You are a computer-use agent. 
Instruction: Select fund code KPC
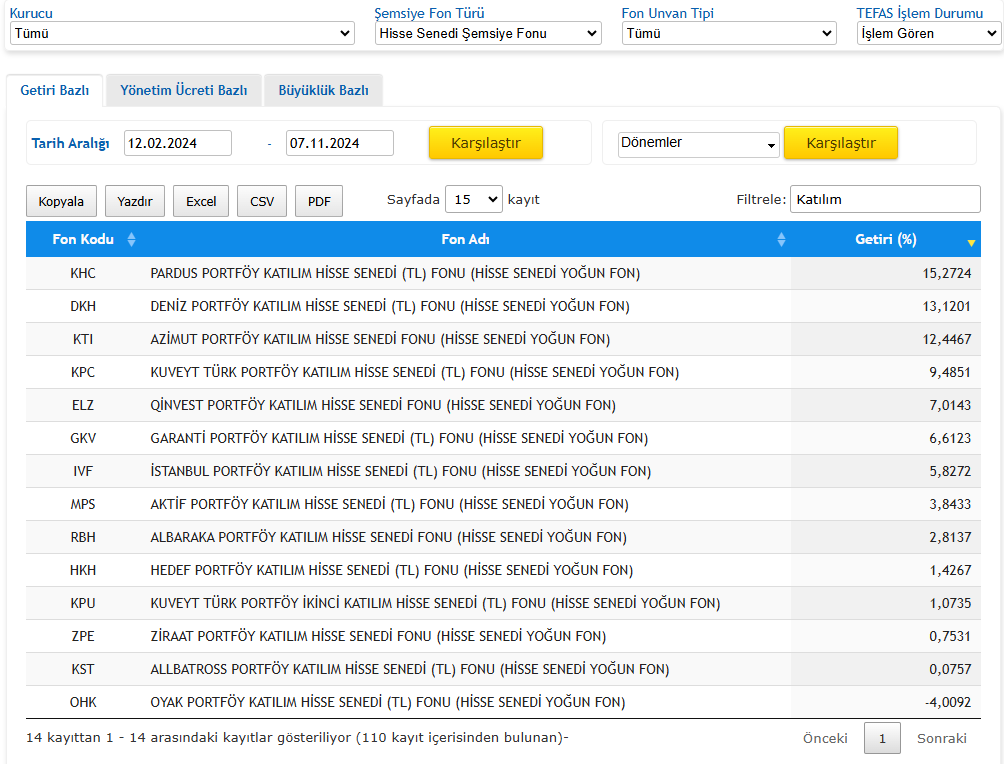point(83,373)
